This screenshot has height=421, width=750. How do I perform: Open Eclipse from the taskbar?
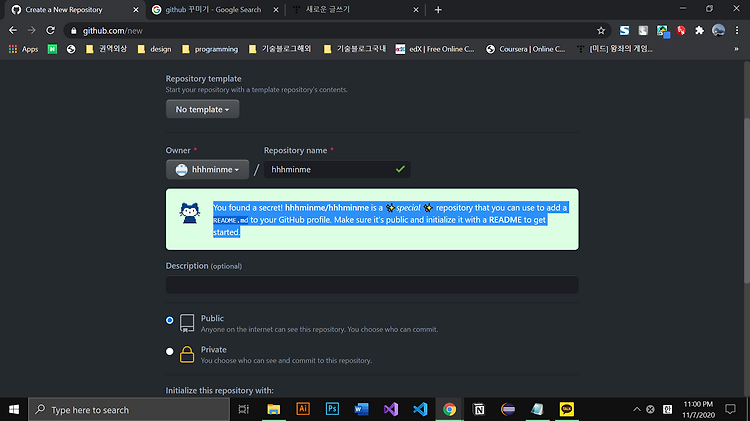(x=508, y=410)
